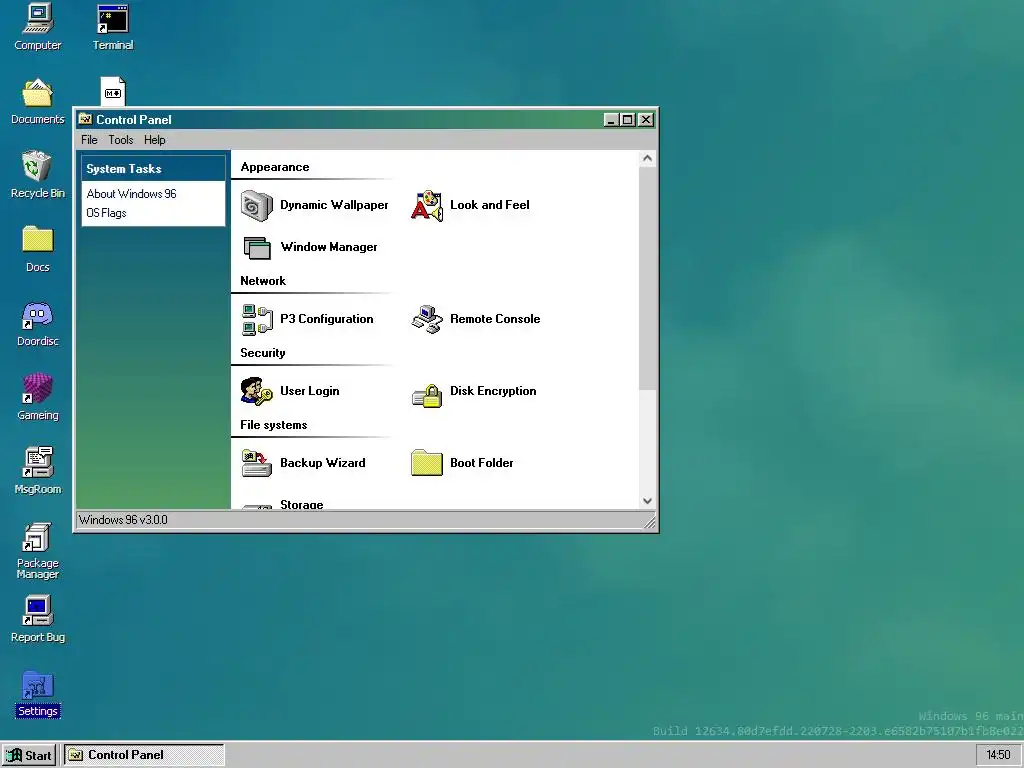This screenshot has width=1024, height=768.
Task: Maximize the Control Panel window
Action: coord(628,120)
